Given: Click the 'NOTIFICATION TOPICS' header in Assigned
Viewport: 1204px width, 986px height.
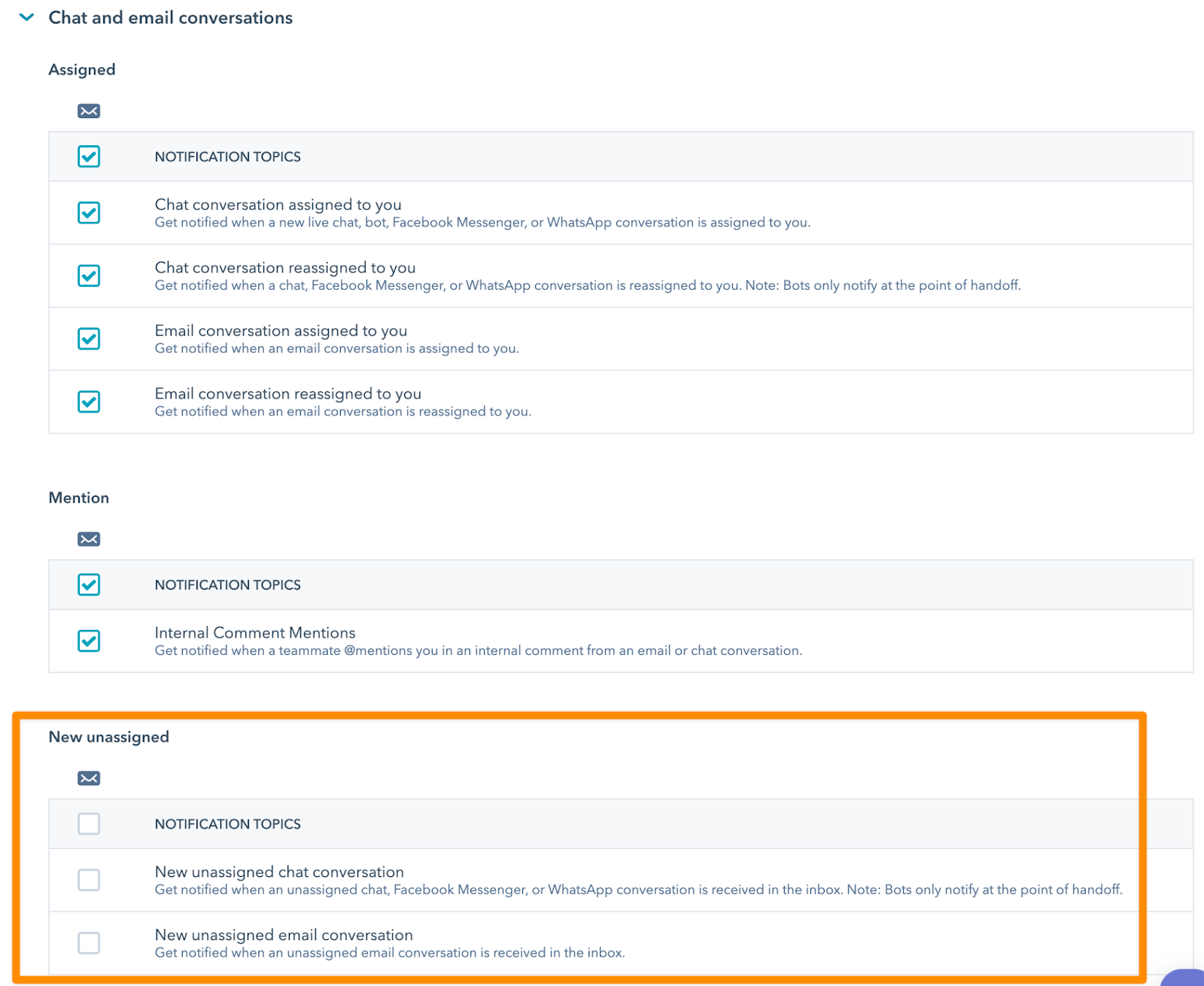Looking at the screenshot, I should coord(227,156).
